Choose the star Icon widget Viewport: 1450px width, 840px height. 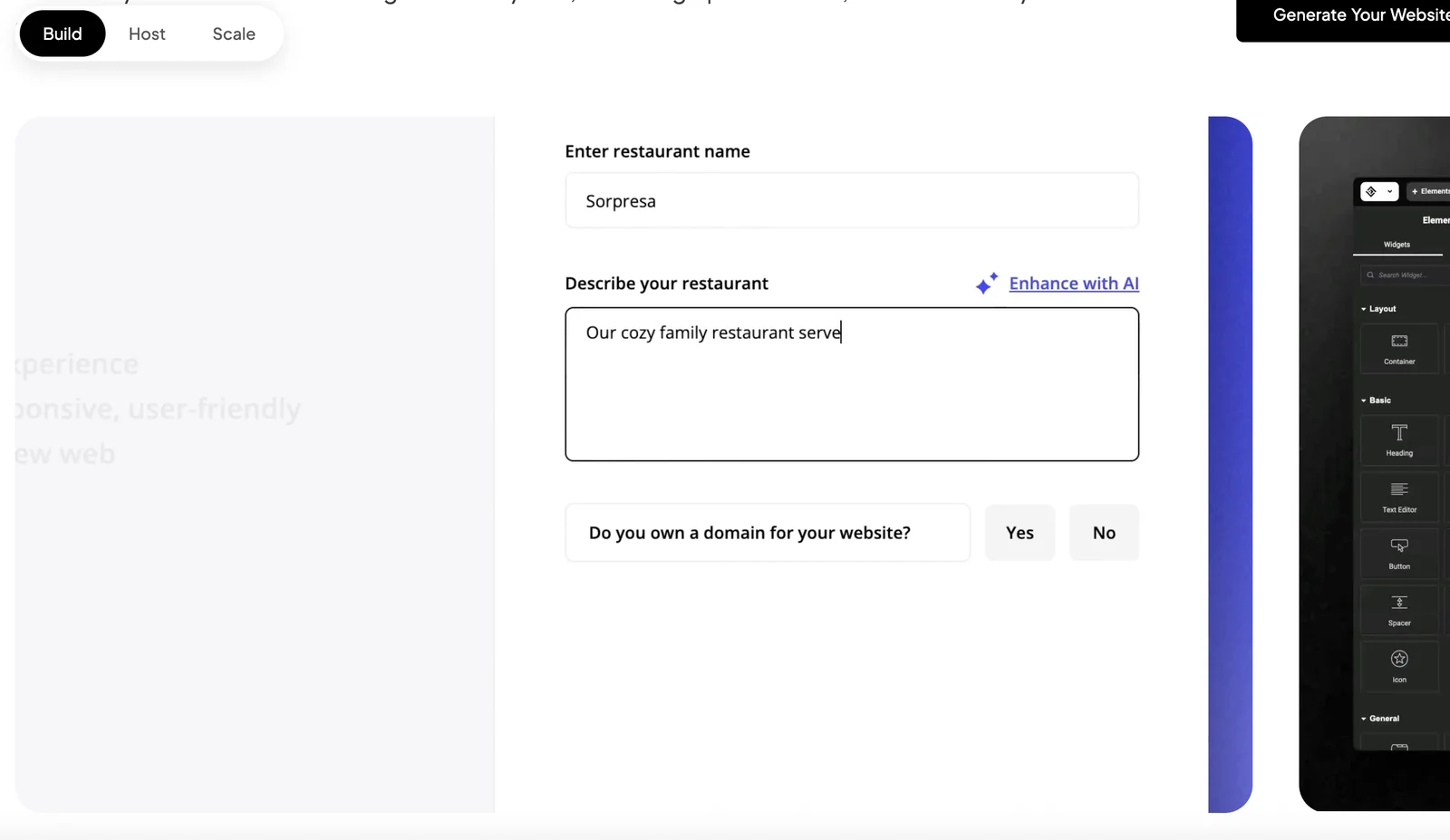pyautogui.click(x=1399, y=659)
